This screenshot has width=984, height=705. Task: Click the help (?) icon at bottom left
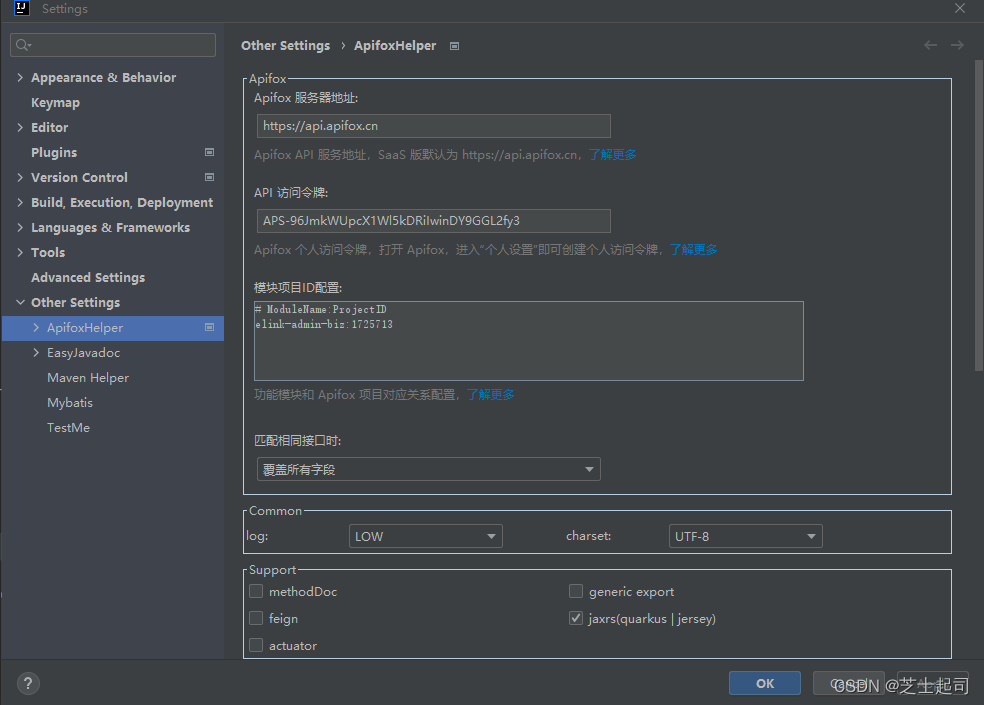coord(27,683)
